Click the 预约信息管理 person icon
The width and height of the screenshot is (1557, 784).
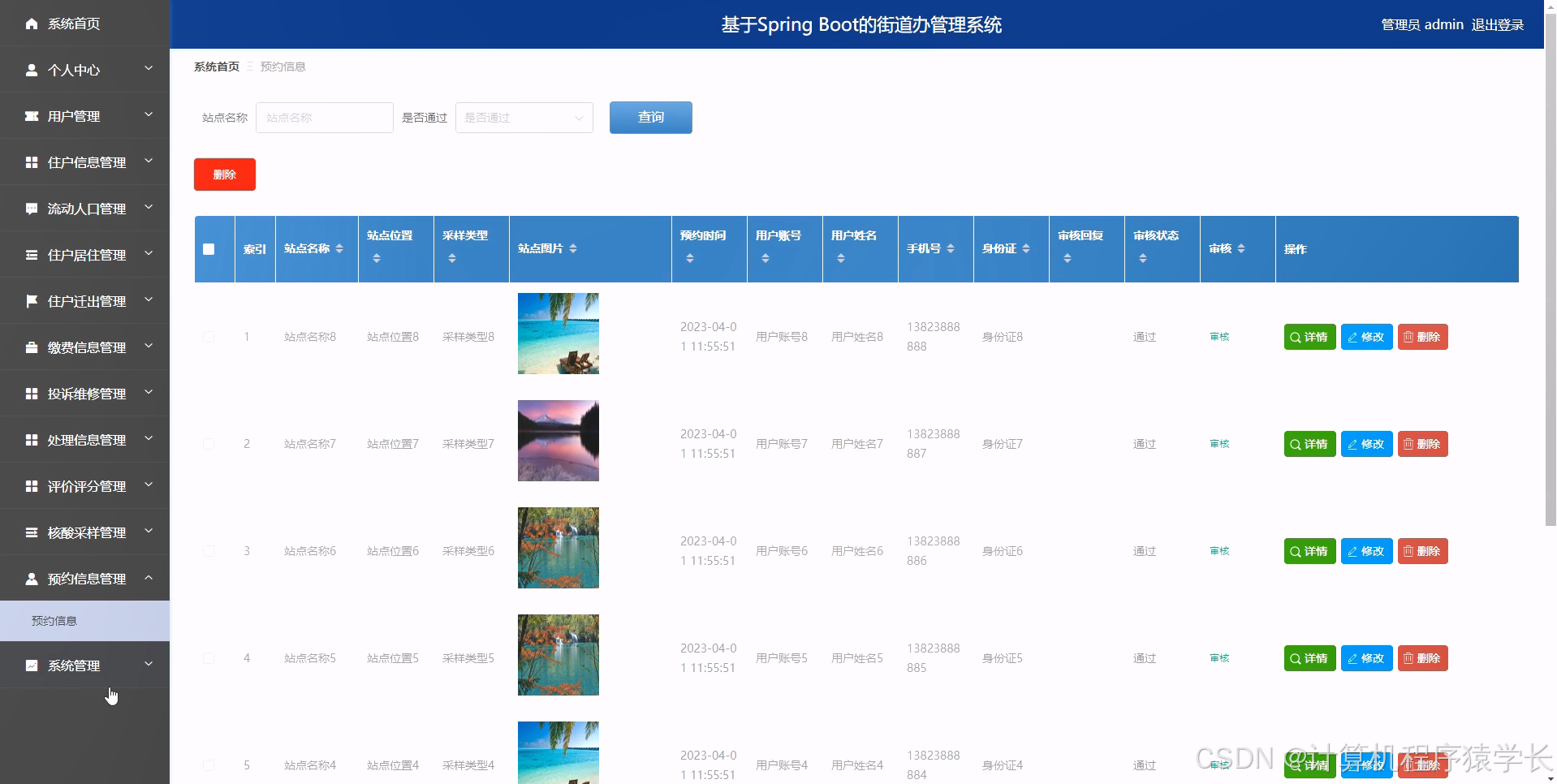(x=31, y=578)
